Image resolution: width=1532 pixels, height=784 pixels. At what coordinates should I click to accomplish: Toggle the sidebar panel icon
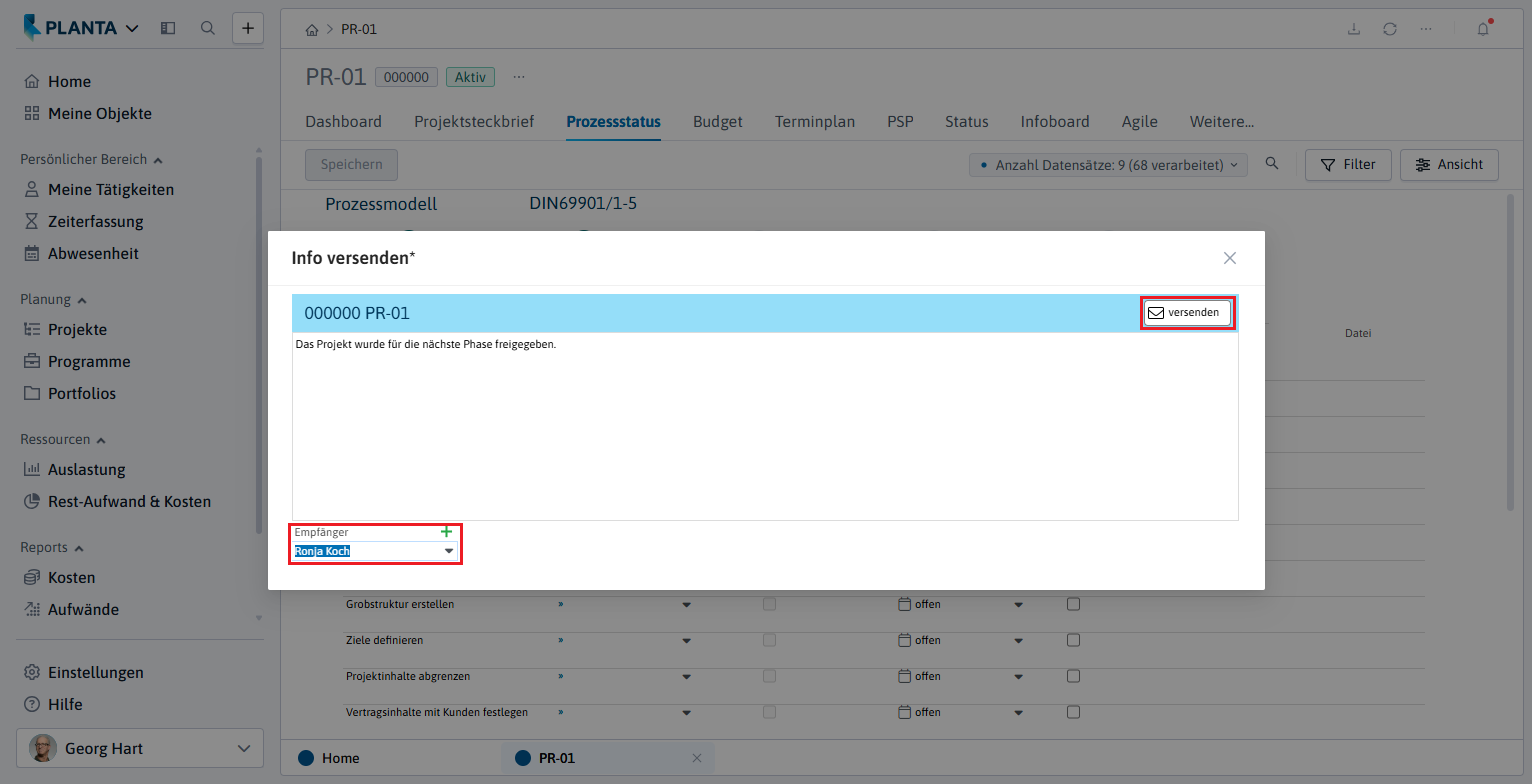168,28
